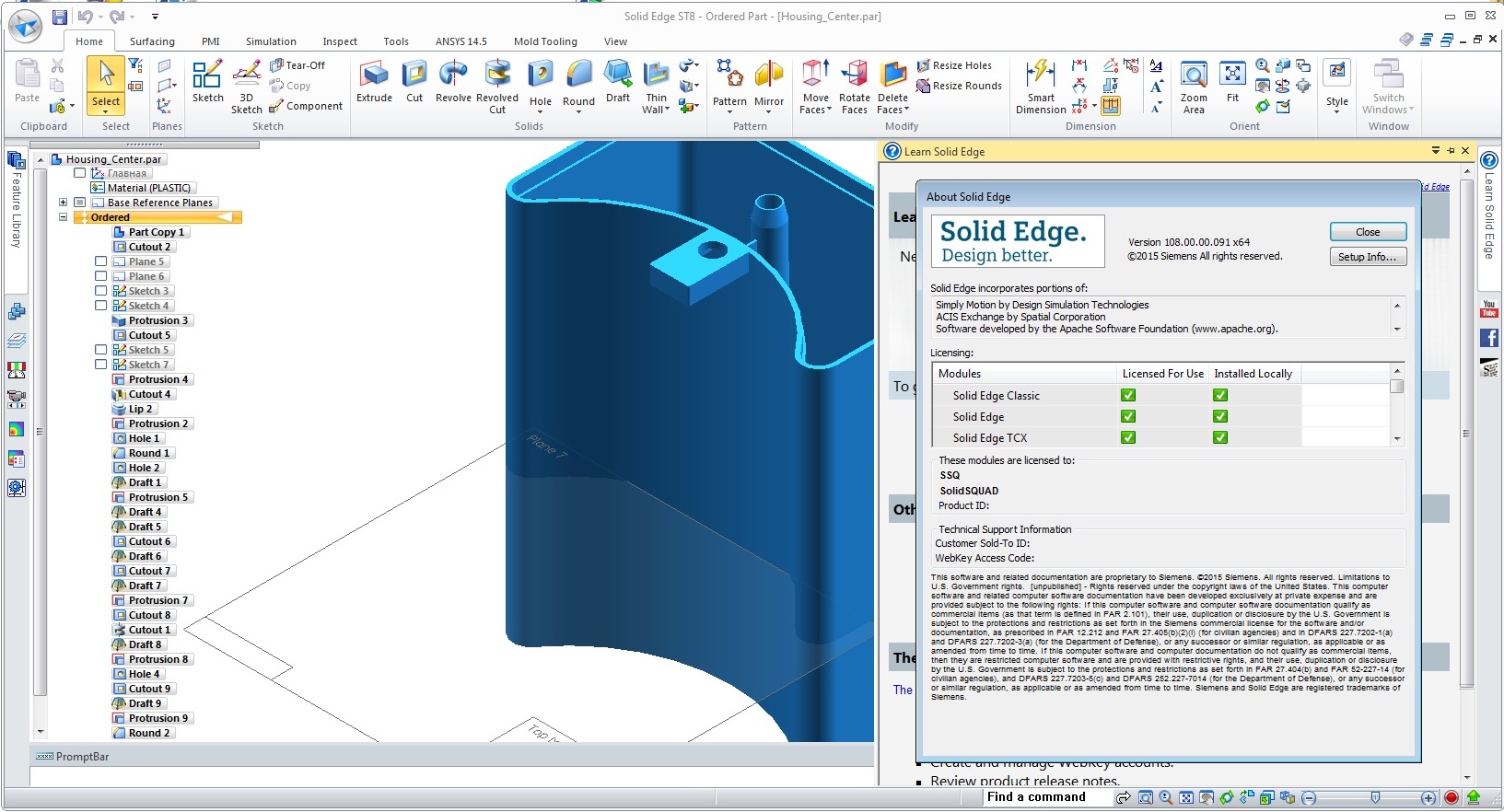
Task: Click Resize Holes tool
Action: pyautogui.click(x=954, y=65)
